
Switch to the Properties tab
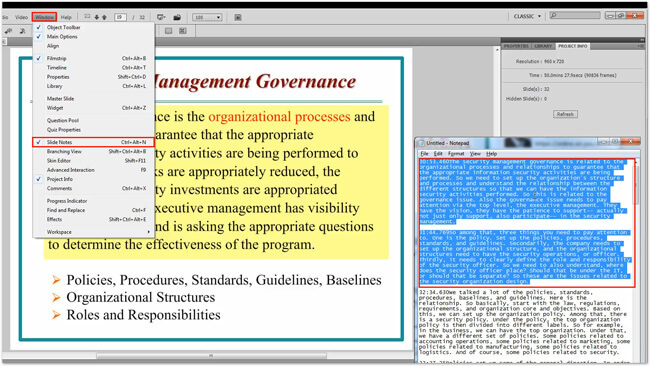(x=516, y=46)
